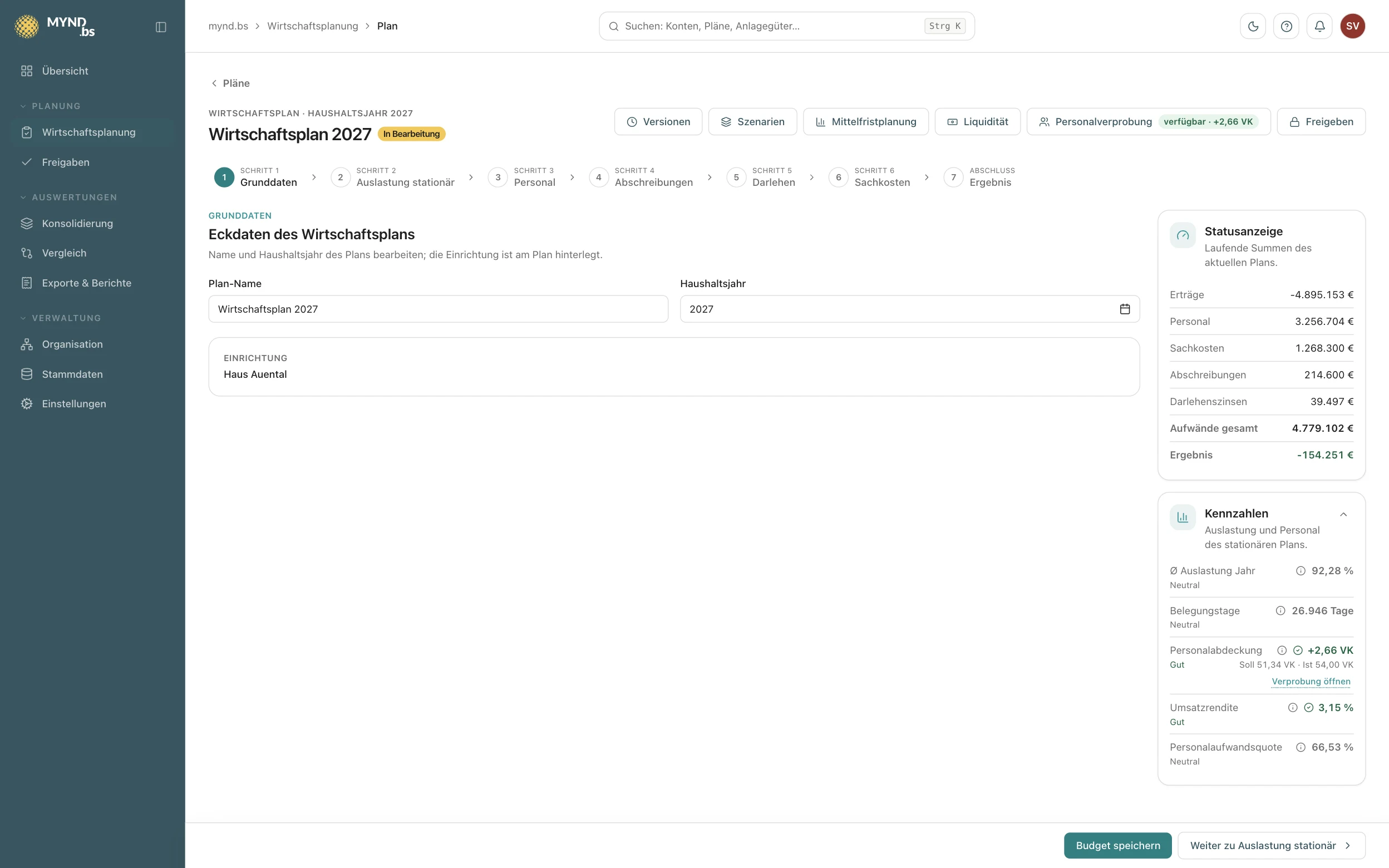Open the help question mark icon

pyautogui.click(x=1286, y=26)
